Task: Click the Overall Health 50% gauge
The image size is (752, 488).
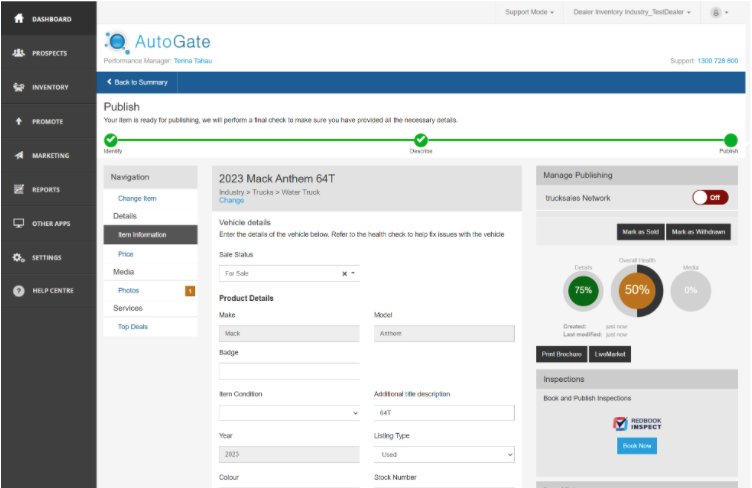Action: coord(636,291)
